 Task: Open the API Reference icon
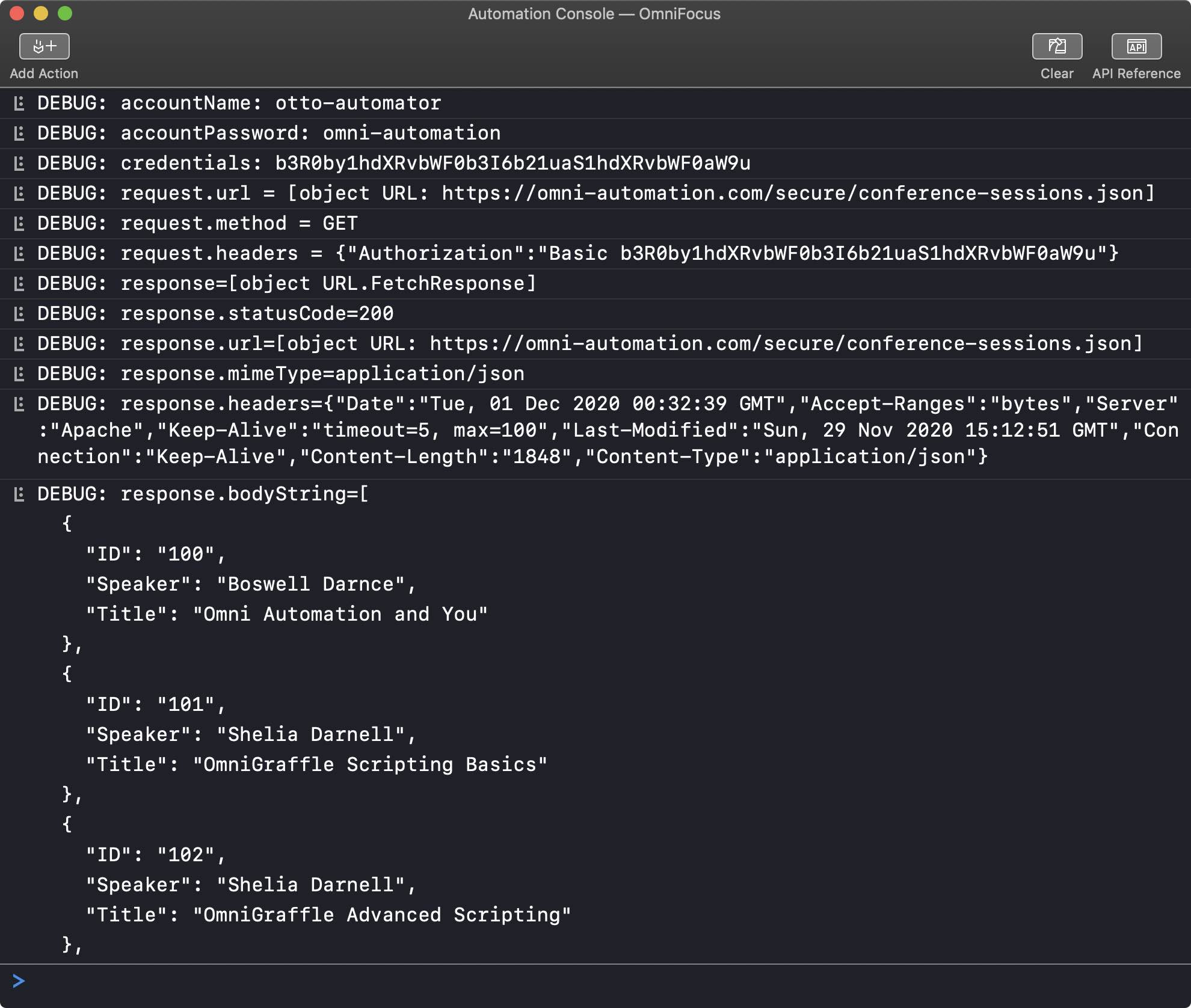pyautogui.click(x=1136, y=46)
